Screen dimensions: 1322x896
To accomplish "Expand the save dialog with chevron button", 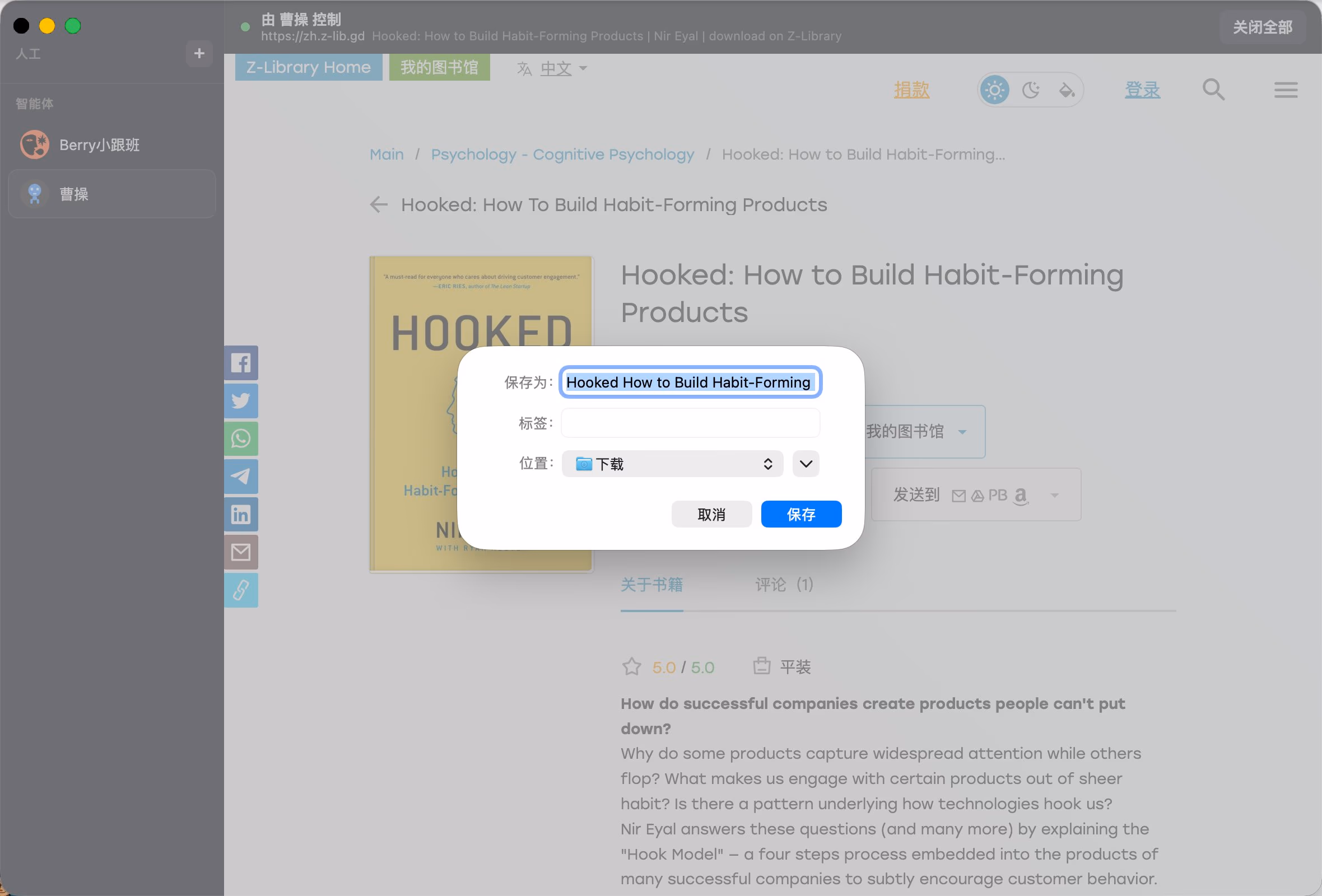I will (806, 464).
